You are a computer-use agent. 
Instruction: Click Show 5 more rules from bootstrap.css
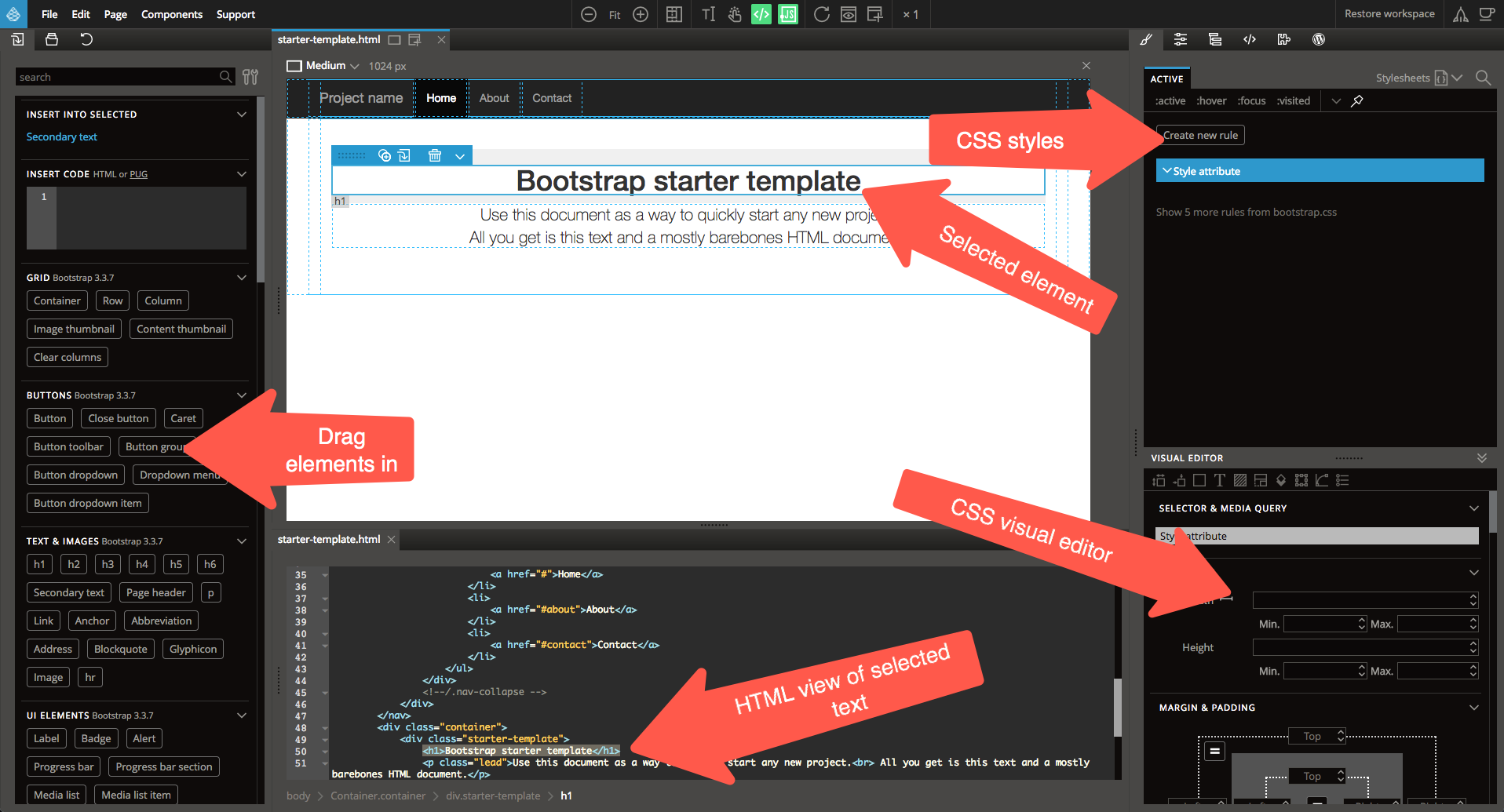(1247, 212)
